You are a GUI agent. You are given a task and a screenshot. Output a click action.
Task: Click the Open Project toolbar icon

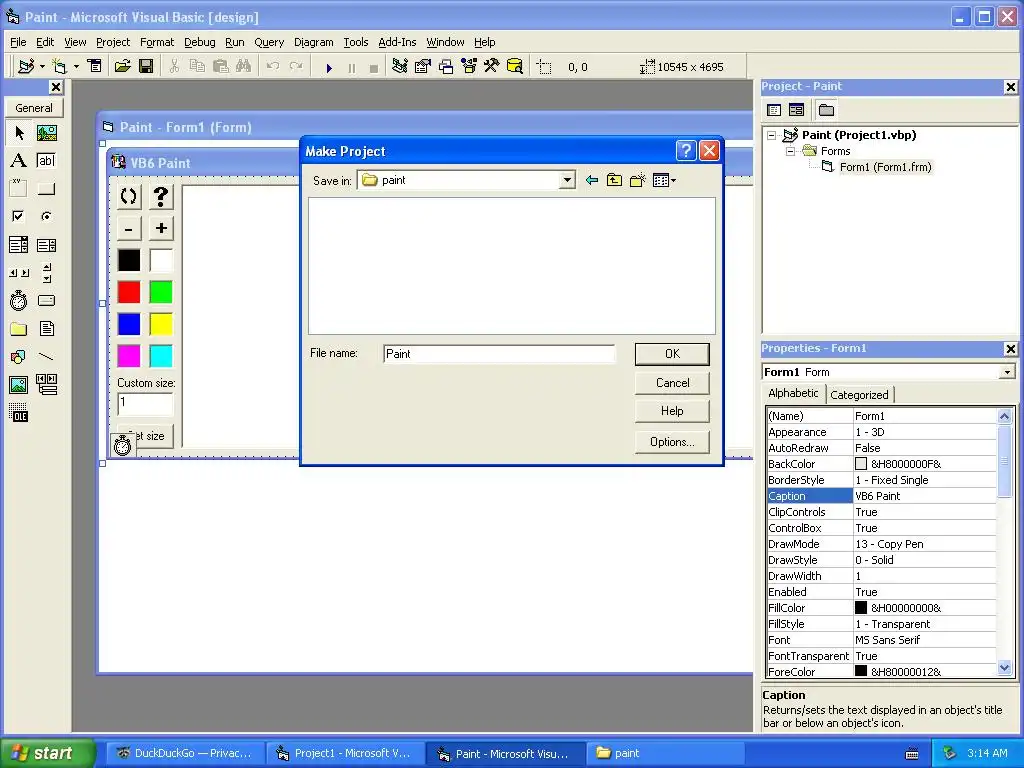pyautogui.click(x=122, y=67)
